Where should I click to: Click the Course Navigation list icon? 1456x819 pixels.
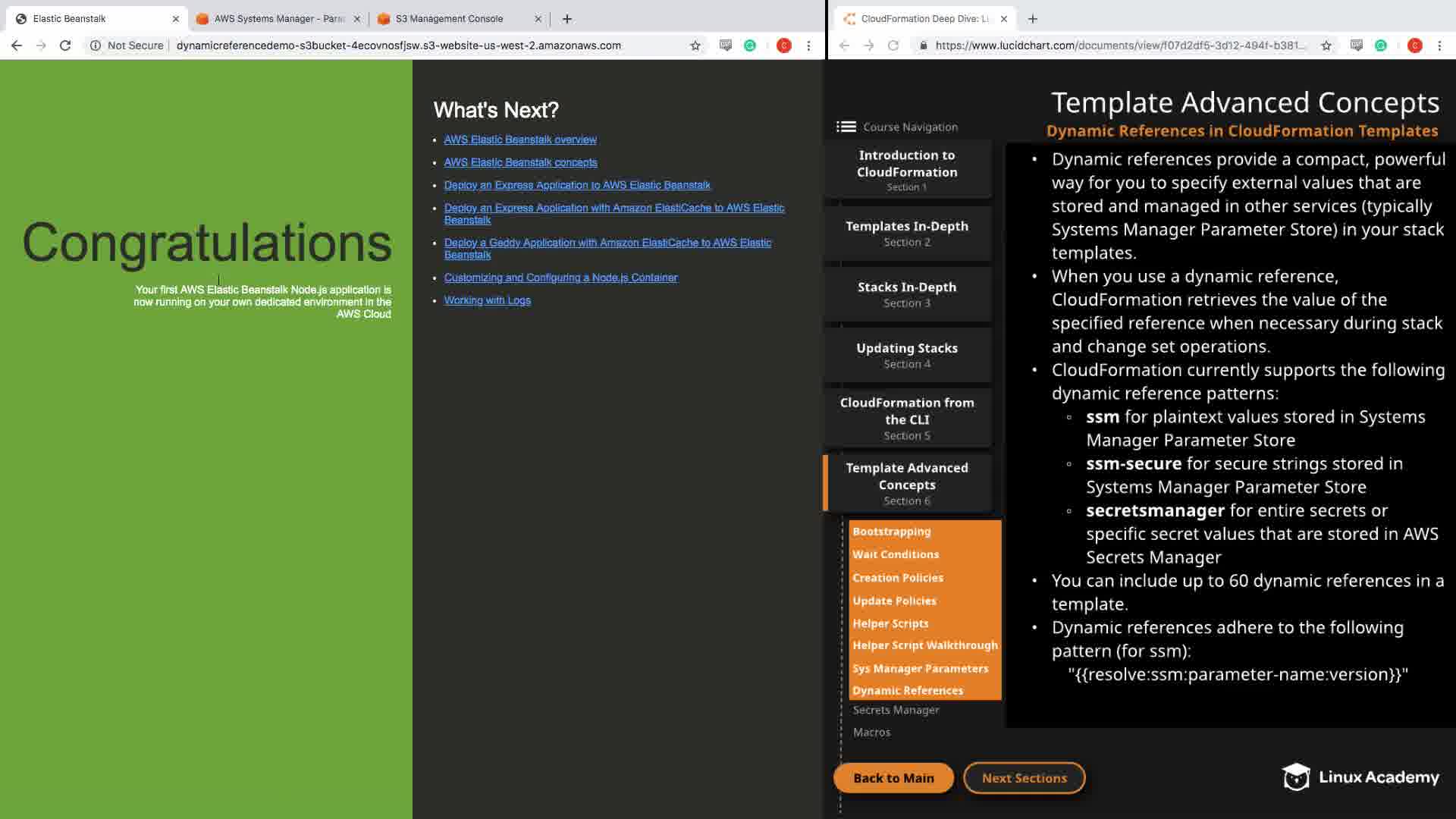coord(846,127)
